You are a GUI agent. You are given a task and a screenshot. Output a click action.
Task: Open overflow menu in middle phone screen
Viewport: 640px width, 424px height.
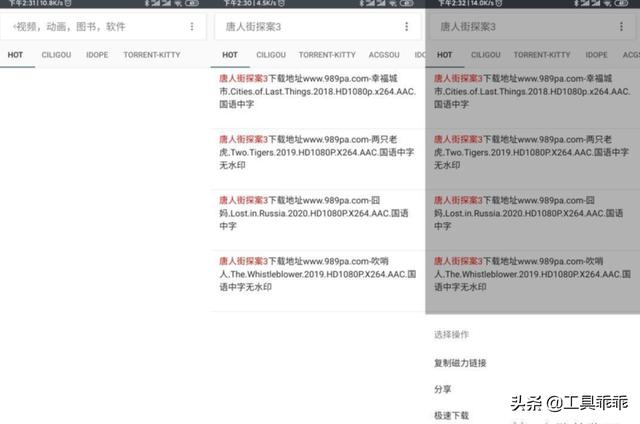(407, 27)
